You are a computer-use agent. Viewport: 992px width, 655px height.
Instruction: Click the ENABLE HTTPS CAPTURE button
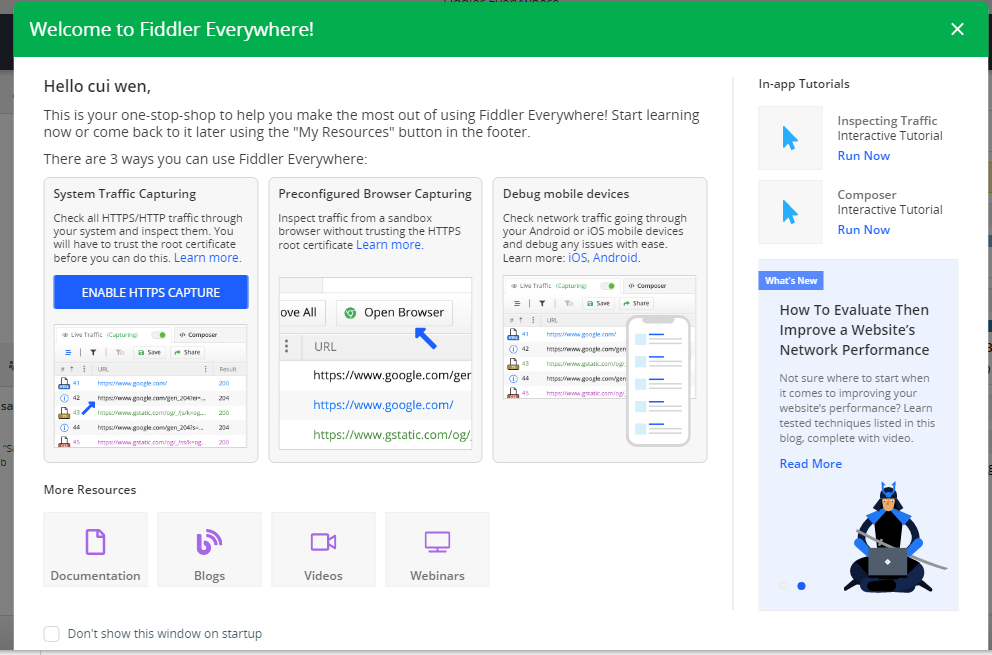151,292
